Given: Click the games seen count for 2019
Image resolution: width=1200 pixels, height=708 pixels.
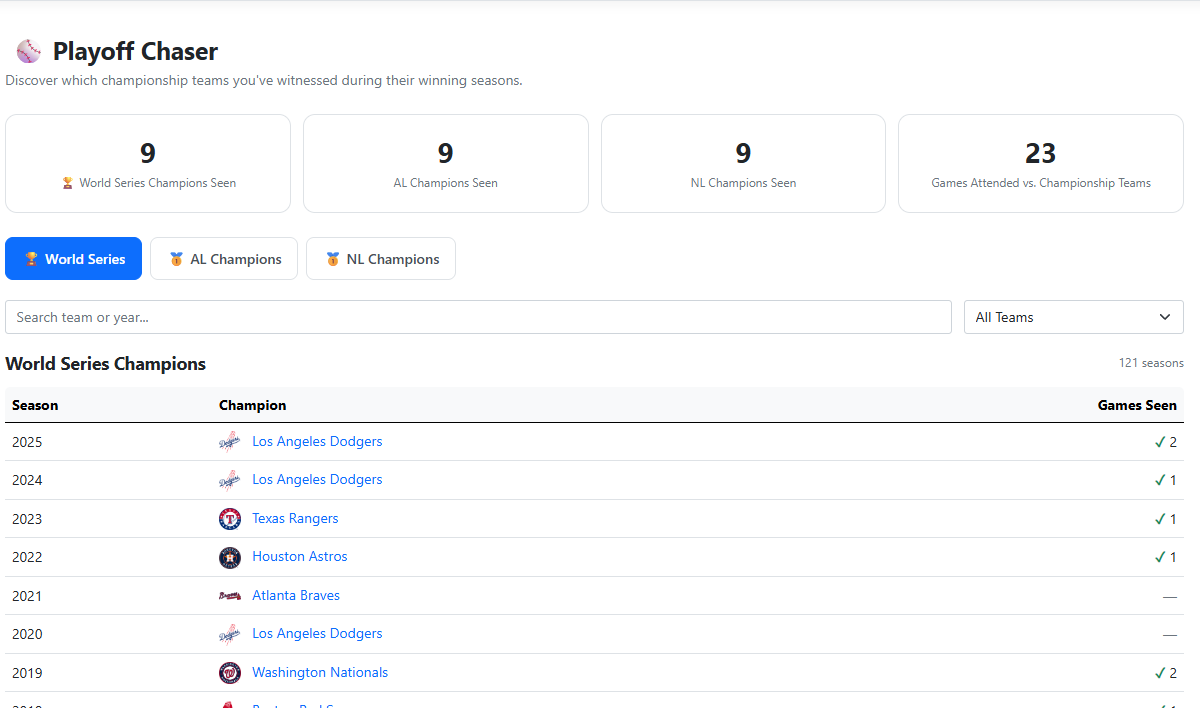Looking at the screenshot, I should [x=1173, y=673].
